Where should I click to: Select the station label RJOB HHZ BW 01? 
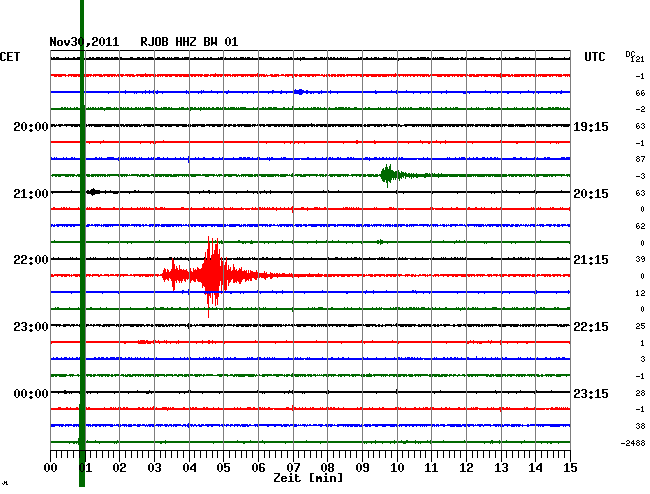tap(189, 42)
